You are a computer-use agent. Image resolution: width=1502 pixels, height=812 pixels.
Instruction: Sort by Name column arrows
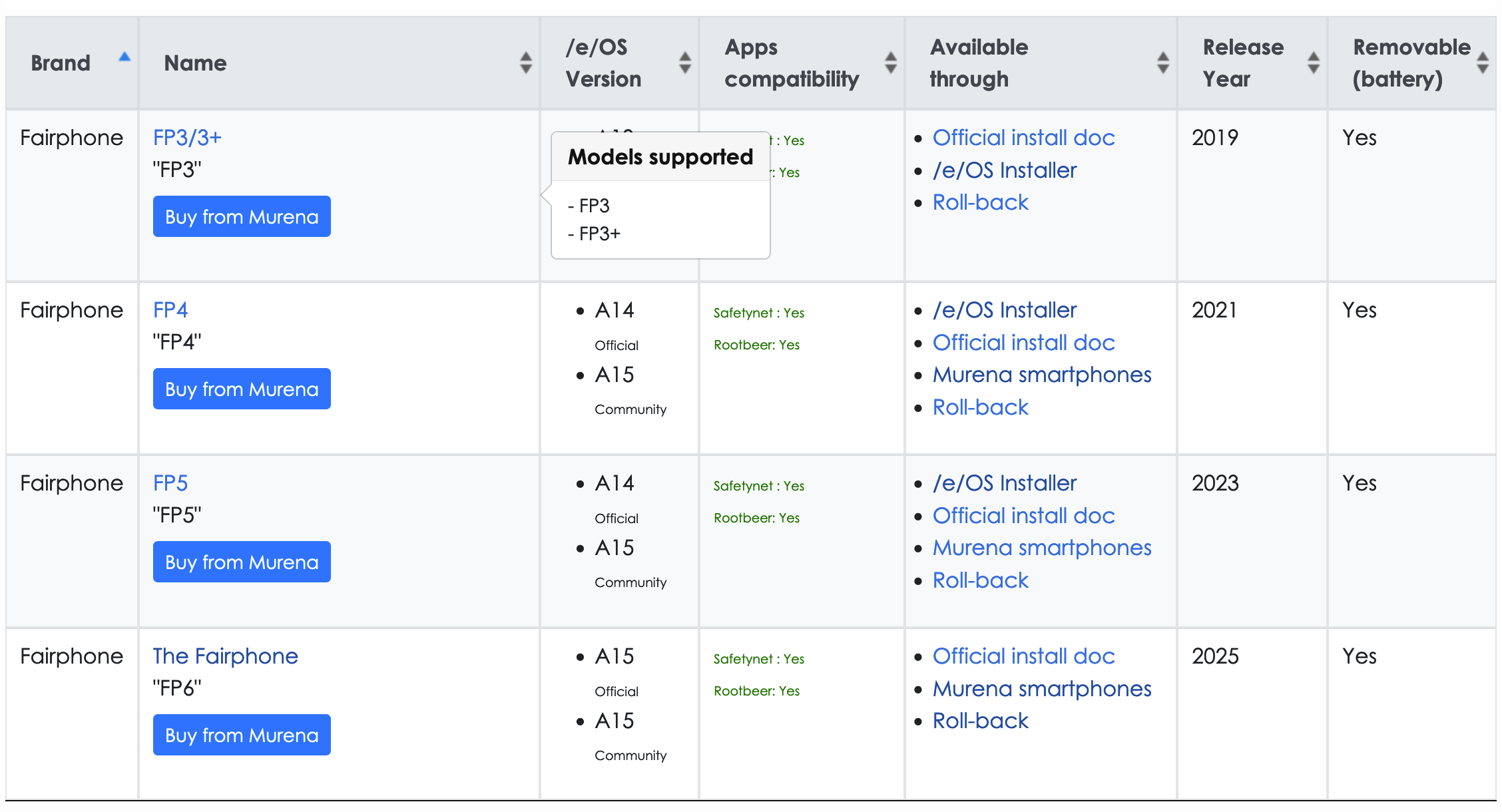pyautogui.click(x=526, y=63)
